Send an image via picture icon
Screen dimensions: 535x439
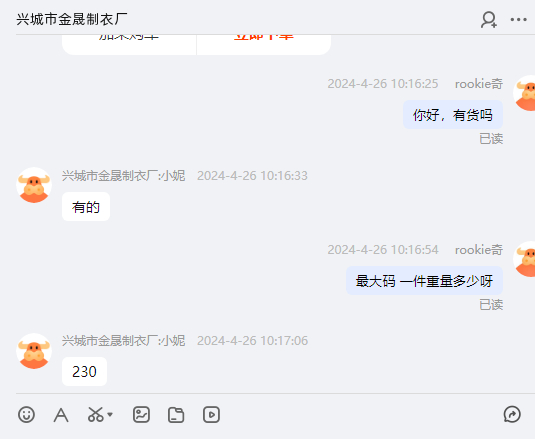(x=141, y=415)
